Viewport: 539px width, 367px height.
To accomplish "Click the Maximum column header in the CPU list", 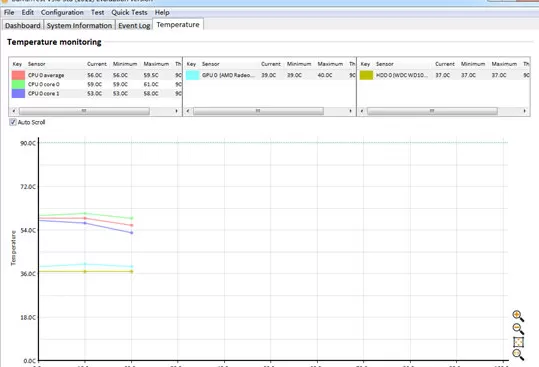I will pyautogui.click(x=156, y=64).
